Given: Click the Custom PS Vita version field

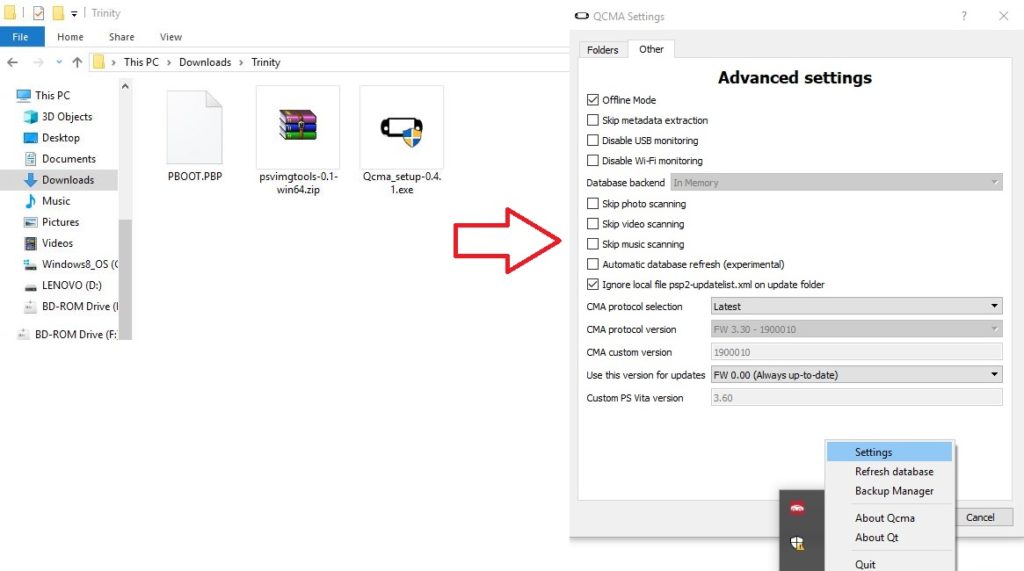Looking at the screenshot, I should click(856, 398).
